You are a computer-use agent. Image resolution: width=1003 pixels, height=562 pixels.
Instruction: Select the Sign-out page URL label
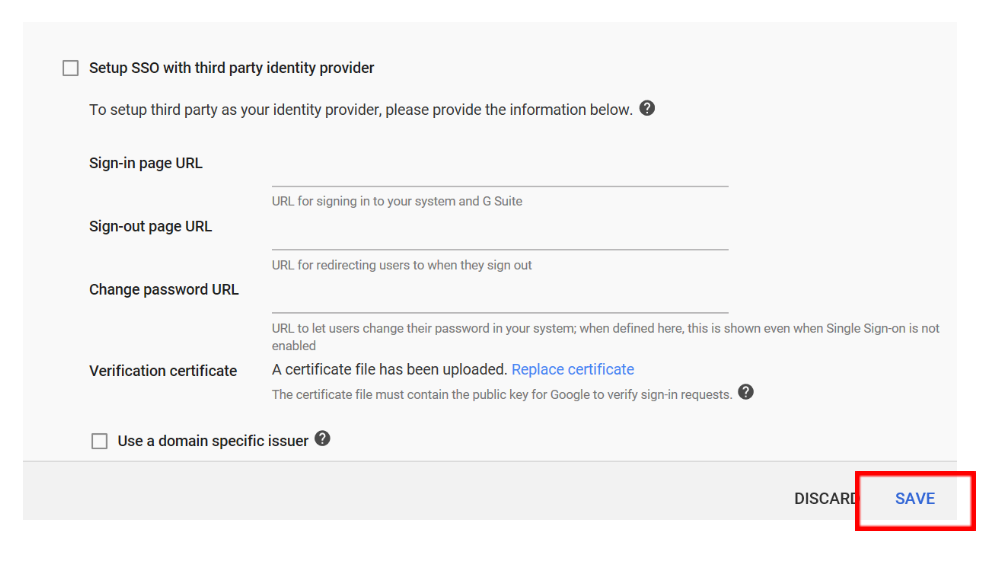(x=150, y=226)
